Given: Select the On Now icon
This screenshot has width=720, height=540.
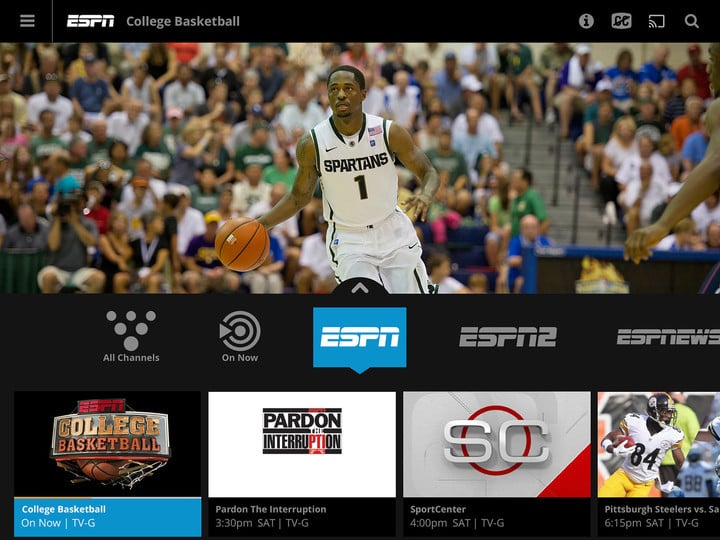Looking at the screenshot, I should click(240, 337).
